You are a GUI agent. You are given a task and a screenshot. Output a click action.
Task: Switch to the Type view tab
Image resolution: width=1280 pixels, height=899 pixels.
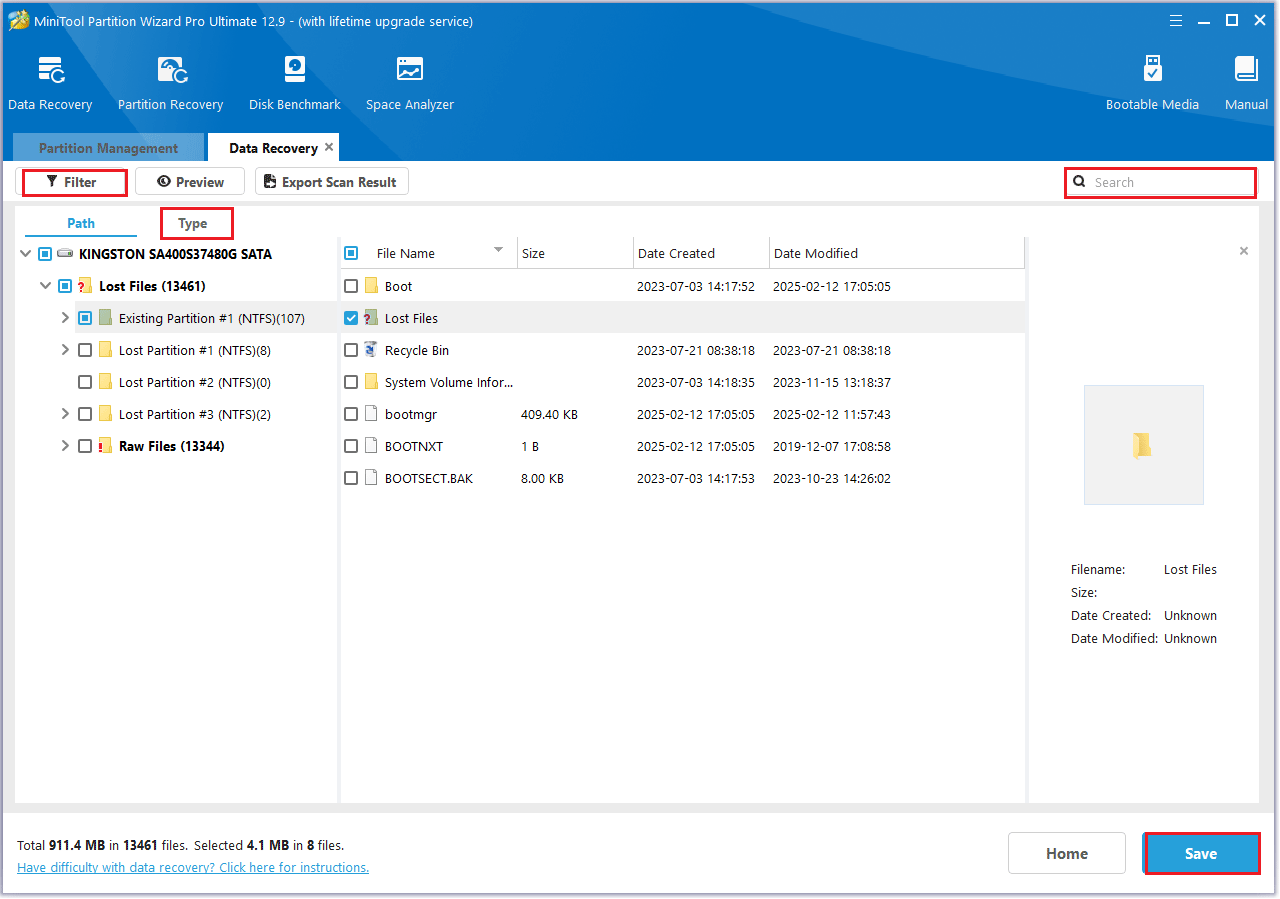point(193,223)
